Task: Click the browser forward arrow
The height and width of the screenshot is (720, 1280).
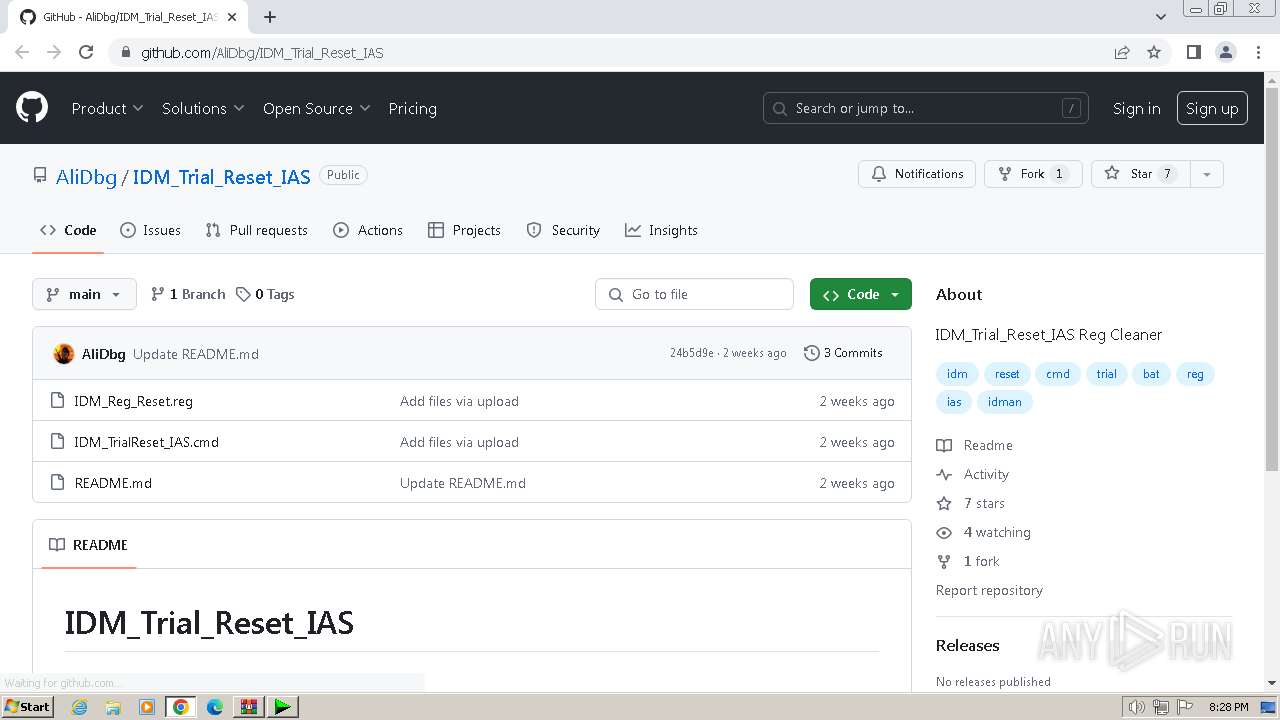Action: pyautogui.click(x=54, y=52)
